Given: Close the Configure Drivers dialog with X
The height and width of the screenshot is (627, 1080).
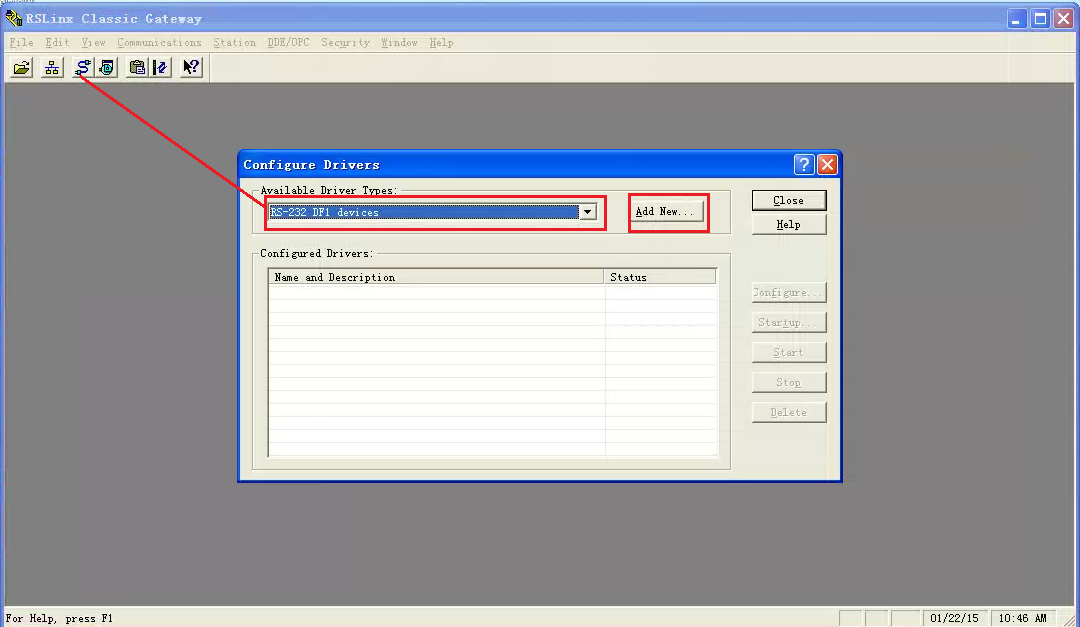Looking at the screenshot, I should click(x=827, y=165).
